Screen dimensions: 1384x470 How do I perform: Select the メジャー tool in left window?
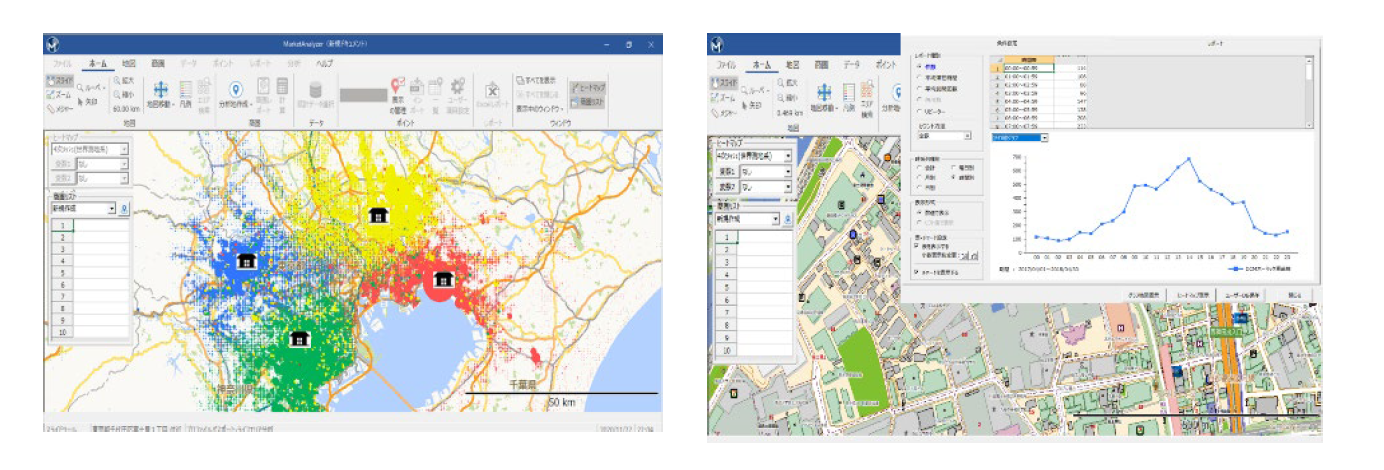[x=59, y=107]
